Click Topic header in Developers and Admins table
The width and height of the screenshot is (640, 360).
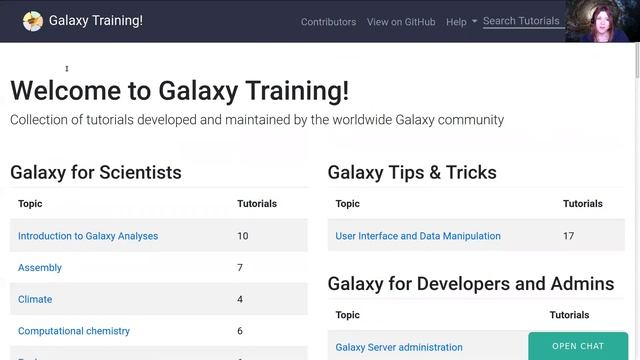(x=347, y=315)
